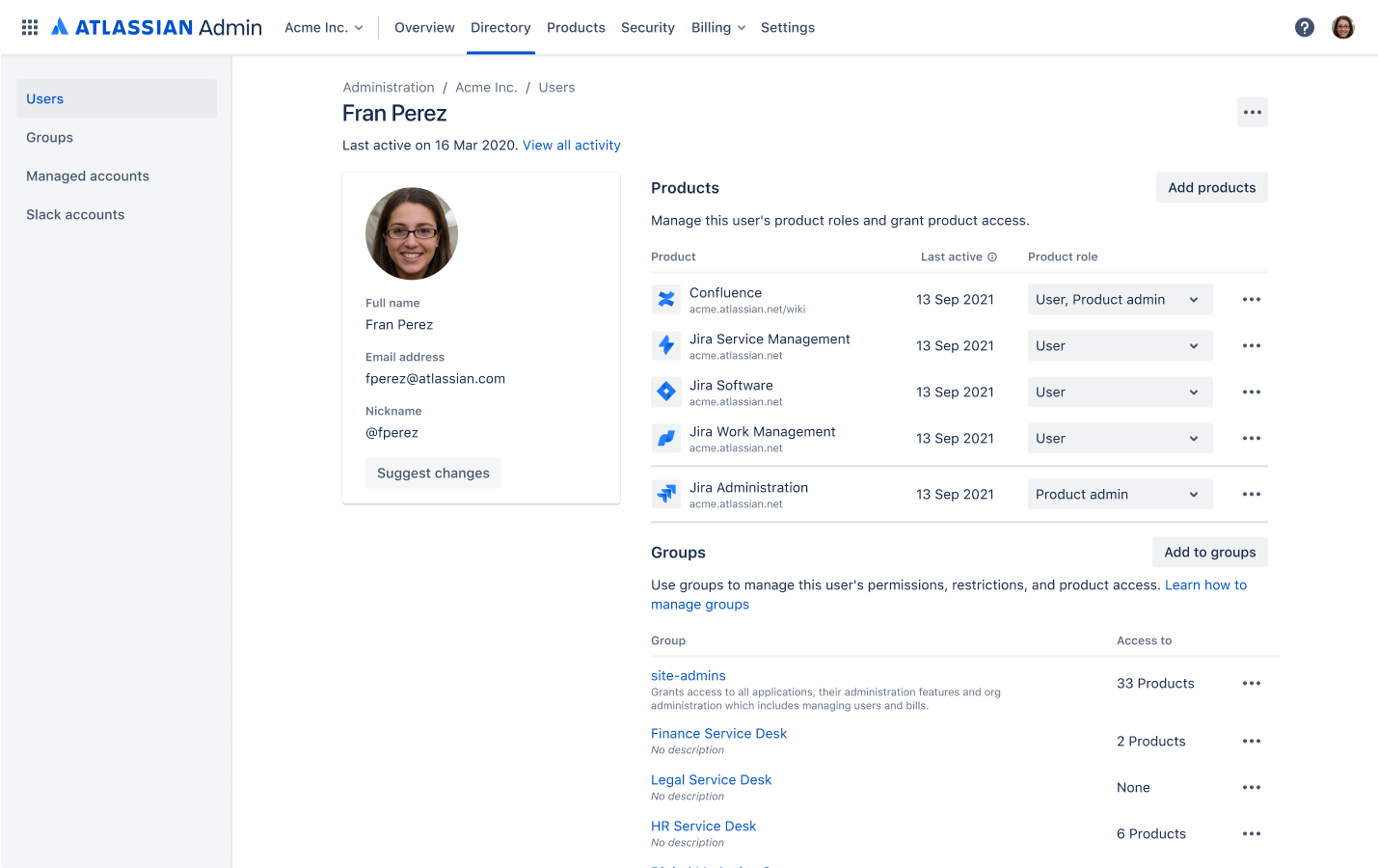Click the @fperez nickname text
The width and height of the screenshot is (1378, 868).
click(x=392, y=432)
